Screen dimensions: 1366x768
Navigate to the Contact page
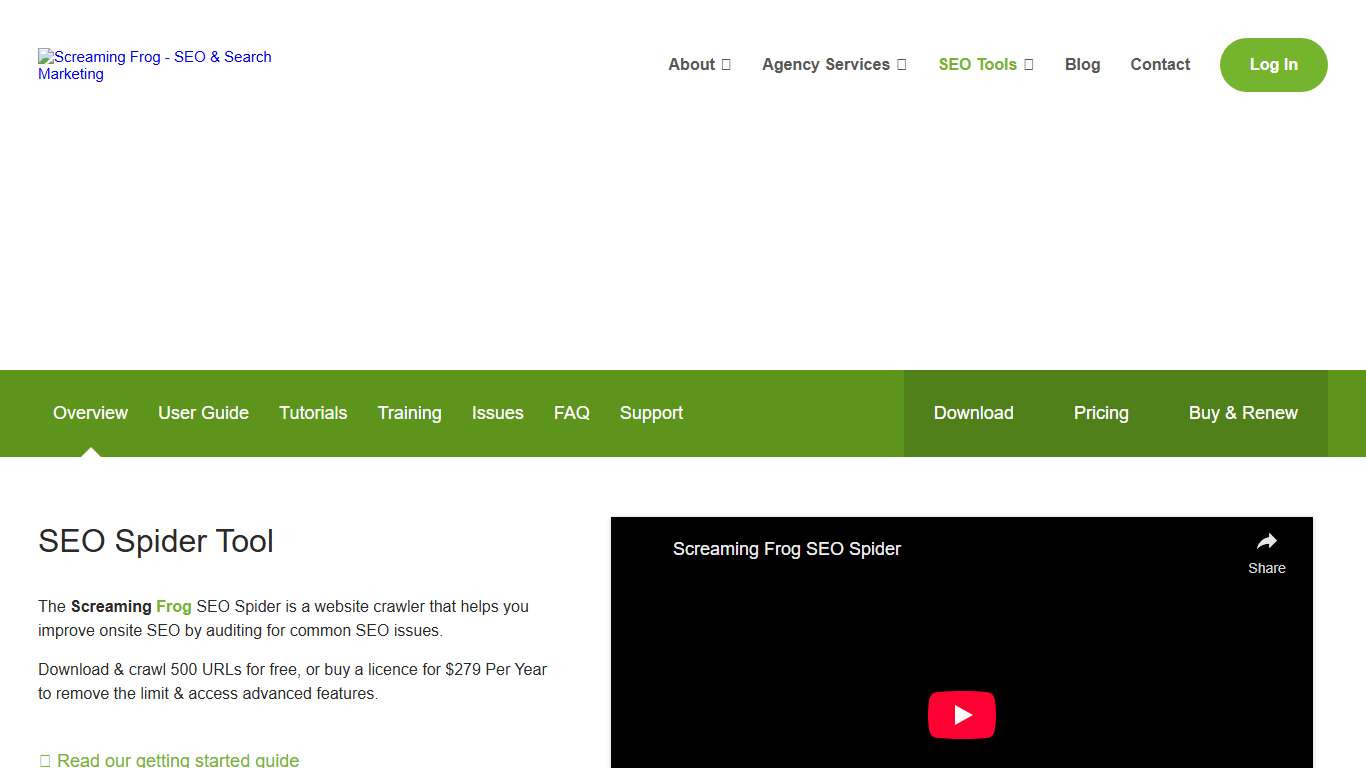pos(1160,64)
